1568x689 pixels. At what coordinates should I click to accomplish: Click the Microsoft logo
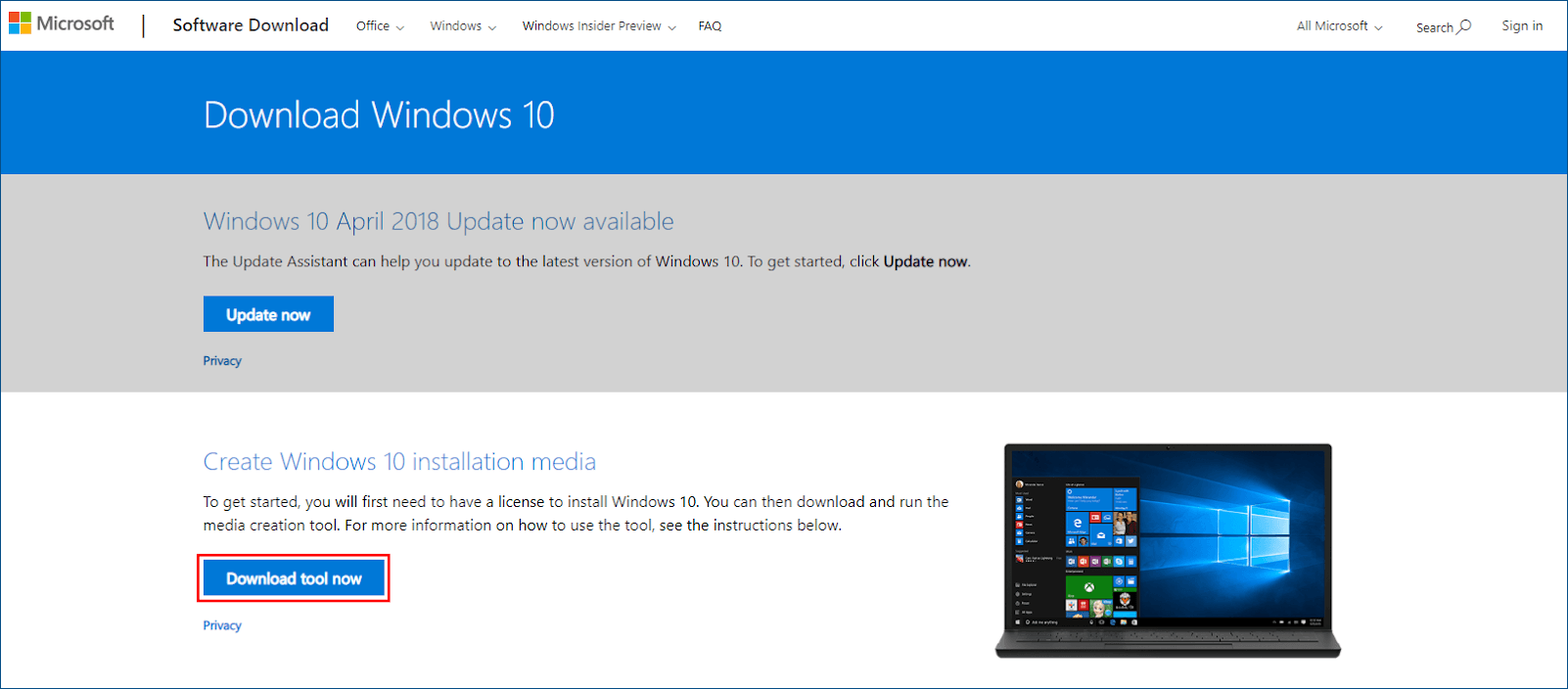62,23
